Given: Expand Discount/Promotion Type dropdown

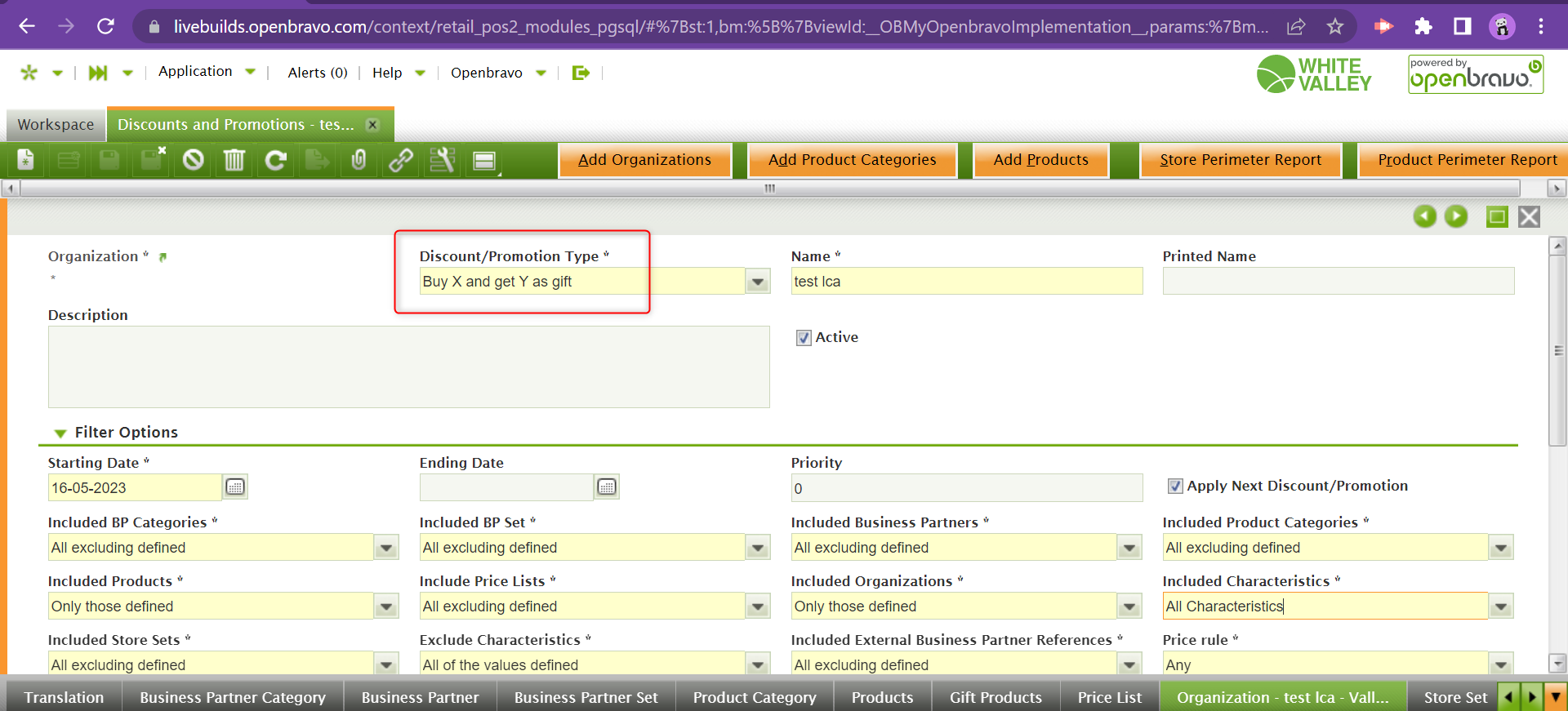Looking at the screenshot, I should click(x=758, y=282).
